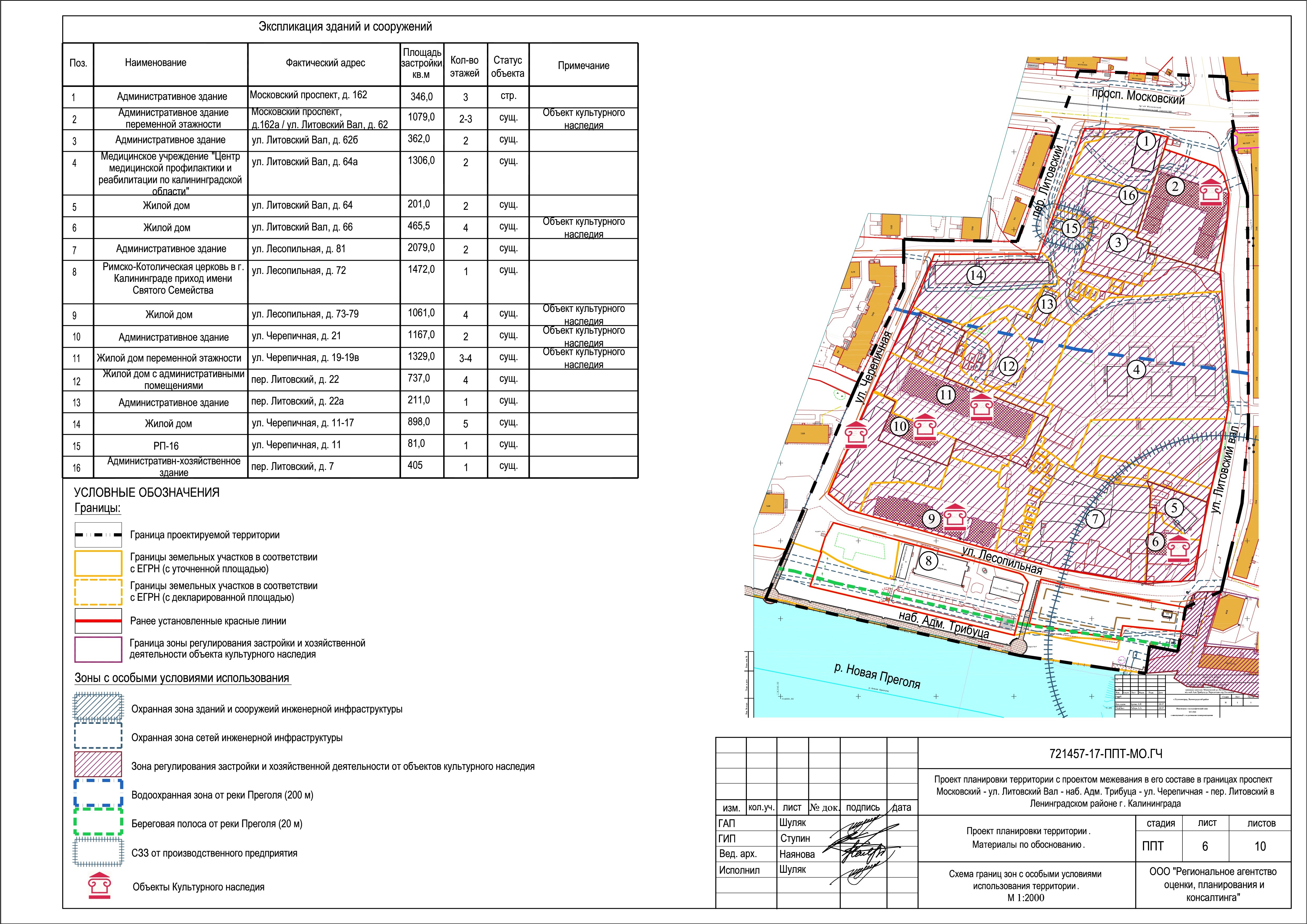Select map marker 7 circle
This screenshot has width=1307, height=924.
1095,519
